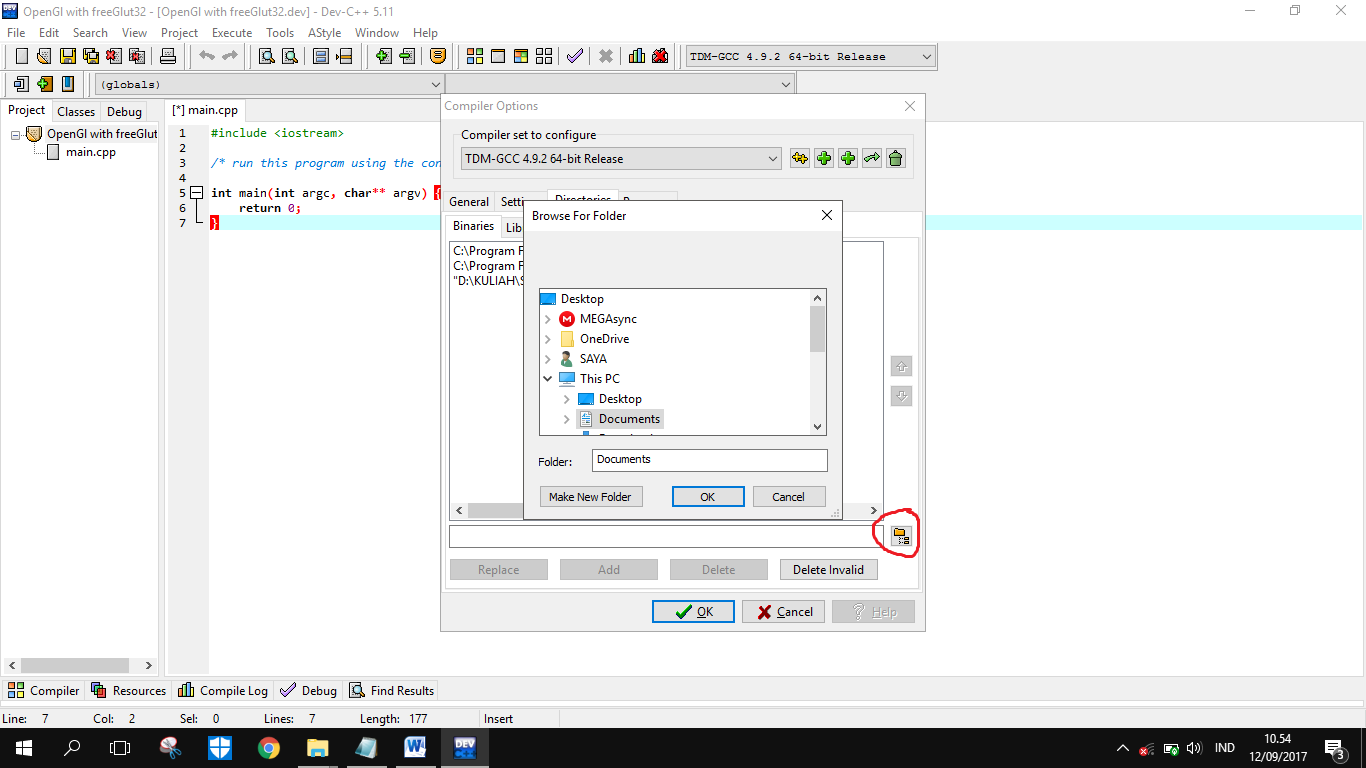Click inside the Folder name field
This screenshot has height=768, width=1366.
click(x=709, y=460)
